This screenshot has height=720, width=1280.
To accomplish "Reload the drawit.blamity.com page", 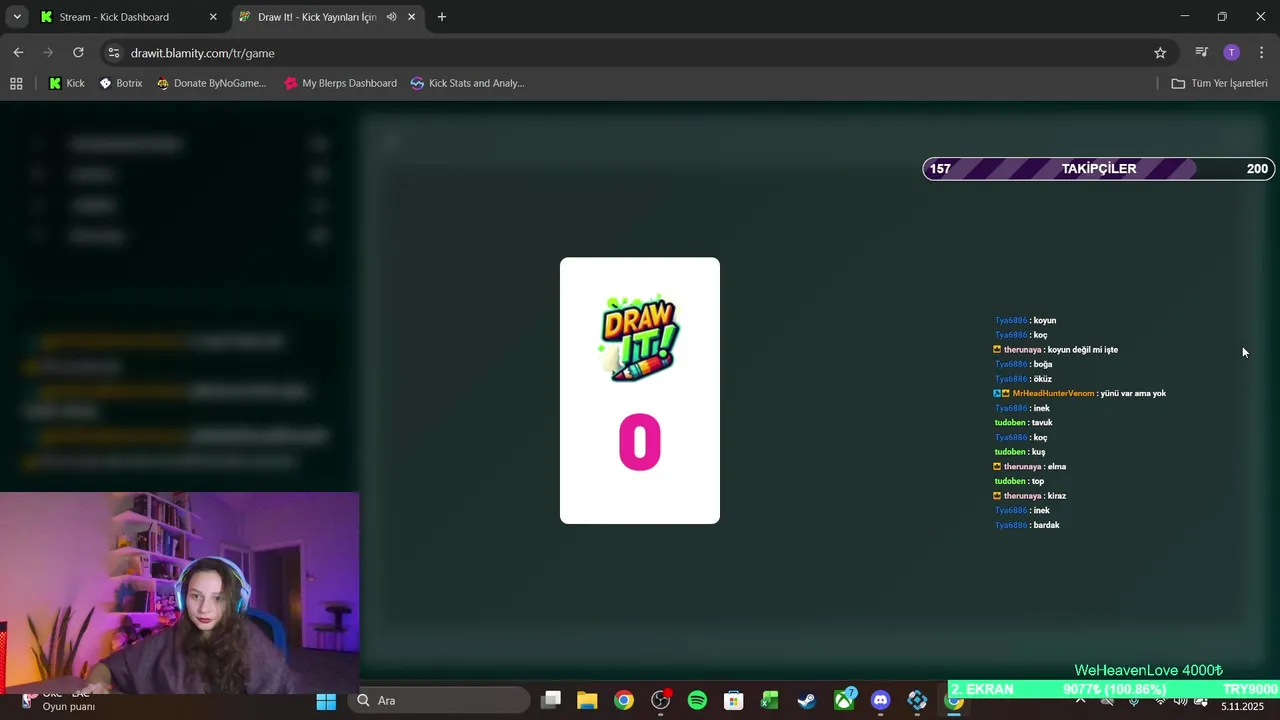I will tap(78, 53).
